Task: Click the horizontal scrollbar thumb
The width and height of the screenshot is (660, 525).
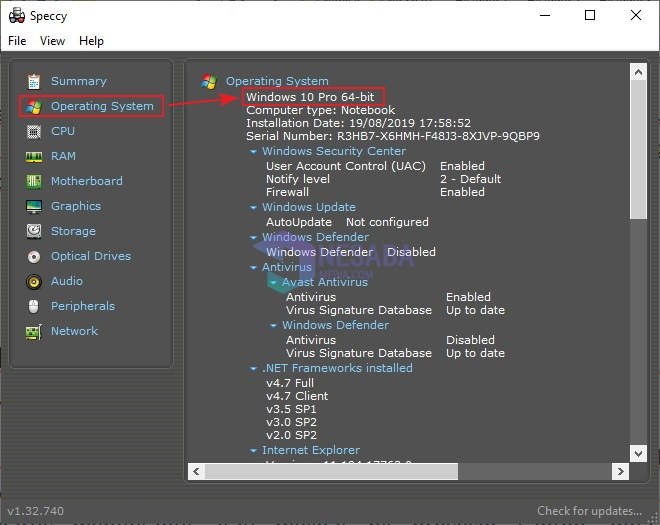Action: click(x=331, y=472)
